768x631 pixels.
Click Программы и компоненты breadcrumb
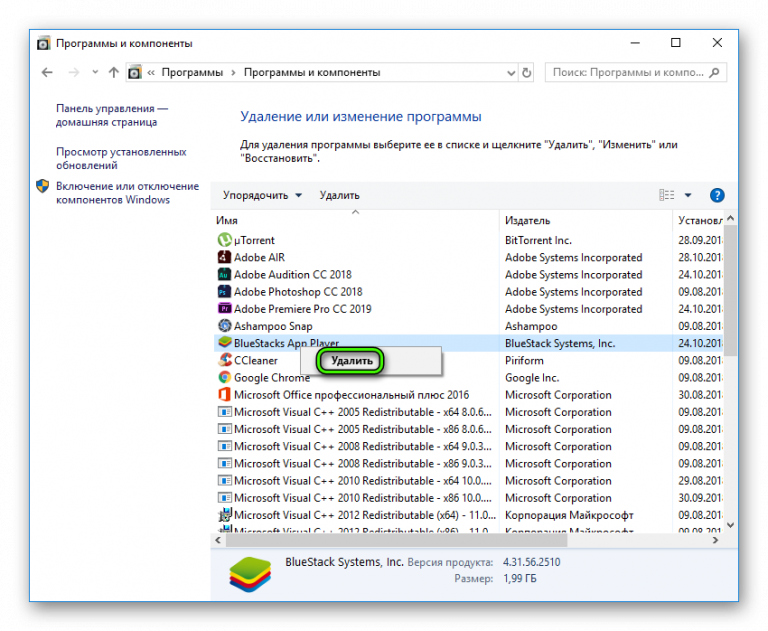click(x=312, y=73)
